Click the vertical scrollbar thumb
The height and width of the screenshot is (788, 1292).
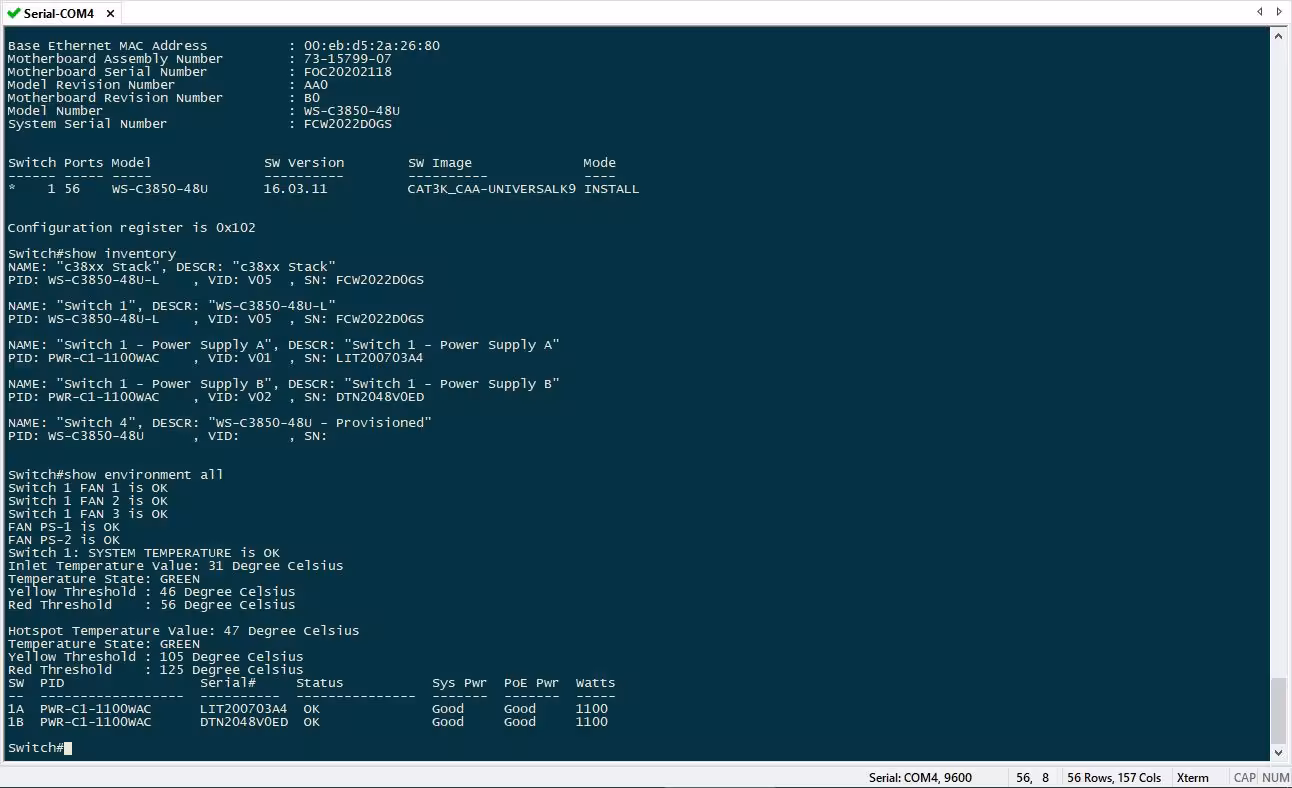coord(1279,709)
